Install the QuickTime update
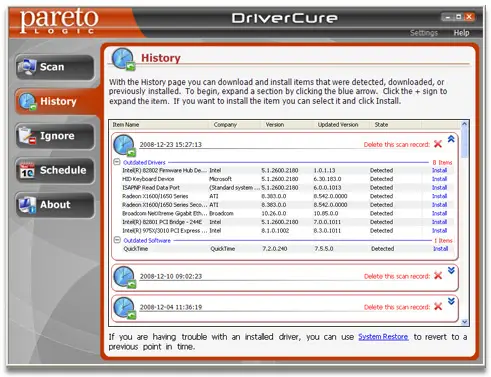This screenshot has height=377, width=491. pyautogui.click(x=441, y=249)
